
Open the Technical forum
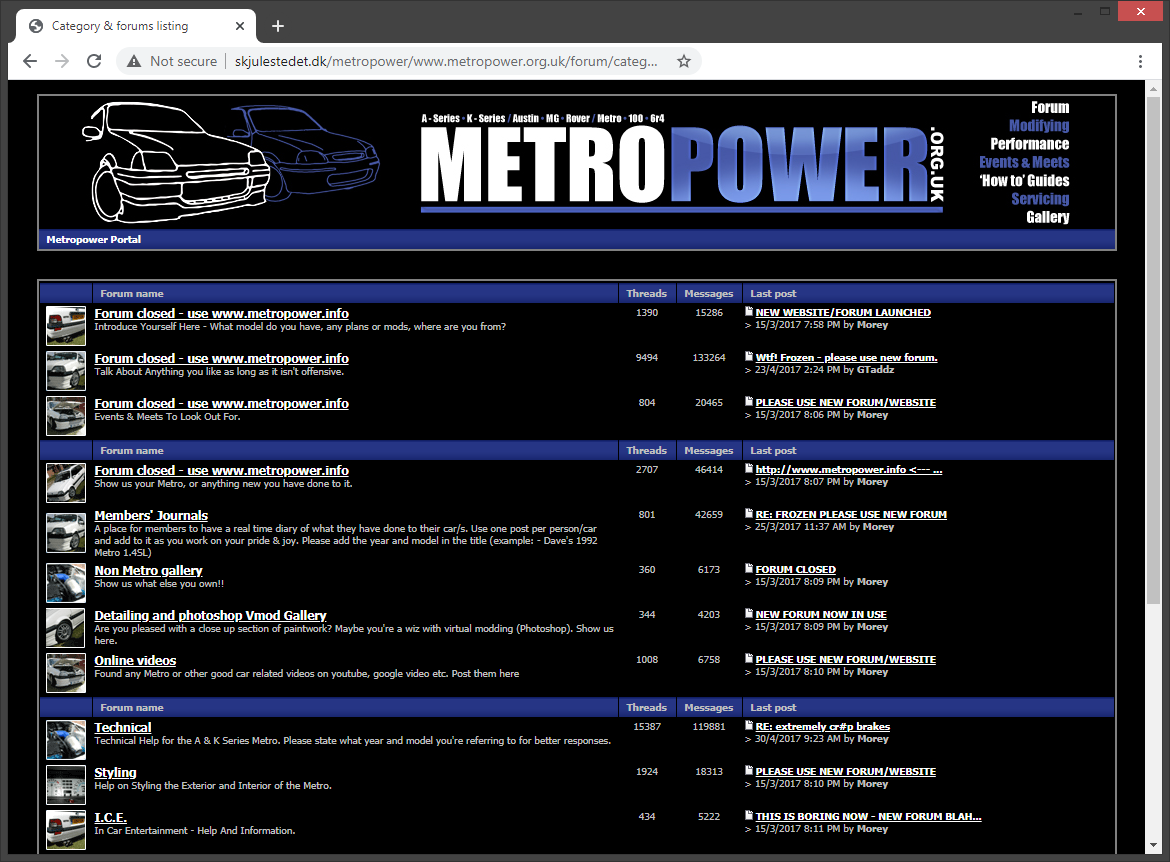point(122,728)
